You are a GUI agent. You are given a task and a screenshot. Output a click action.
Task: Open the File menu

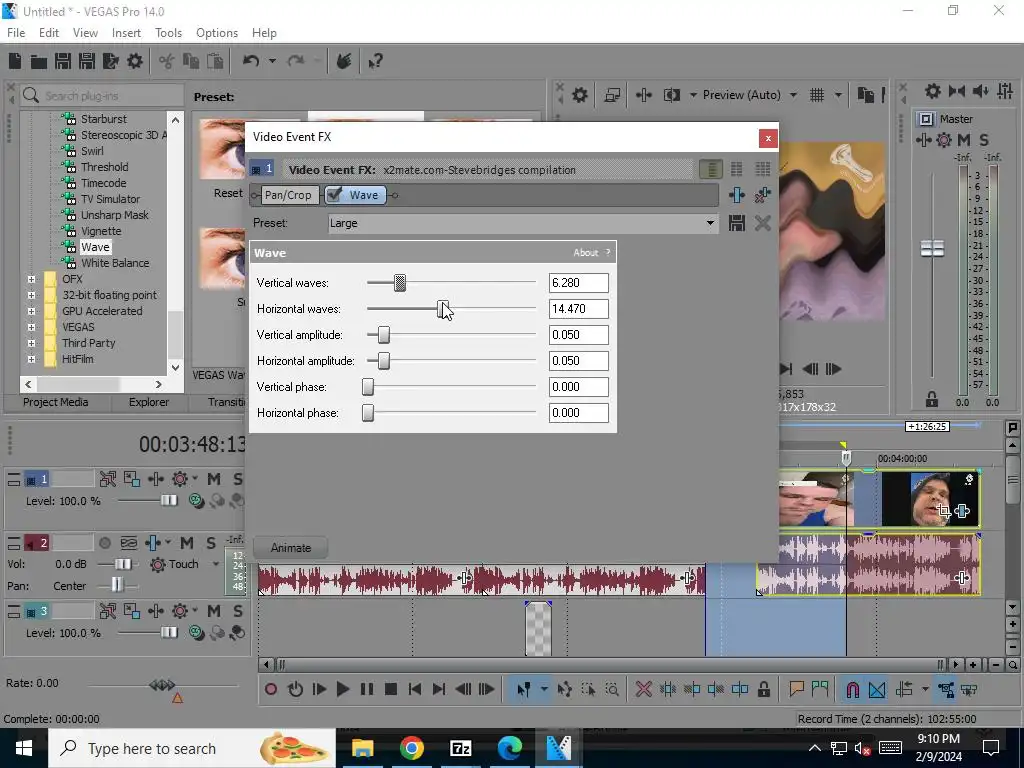16,33
